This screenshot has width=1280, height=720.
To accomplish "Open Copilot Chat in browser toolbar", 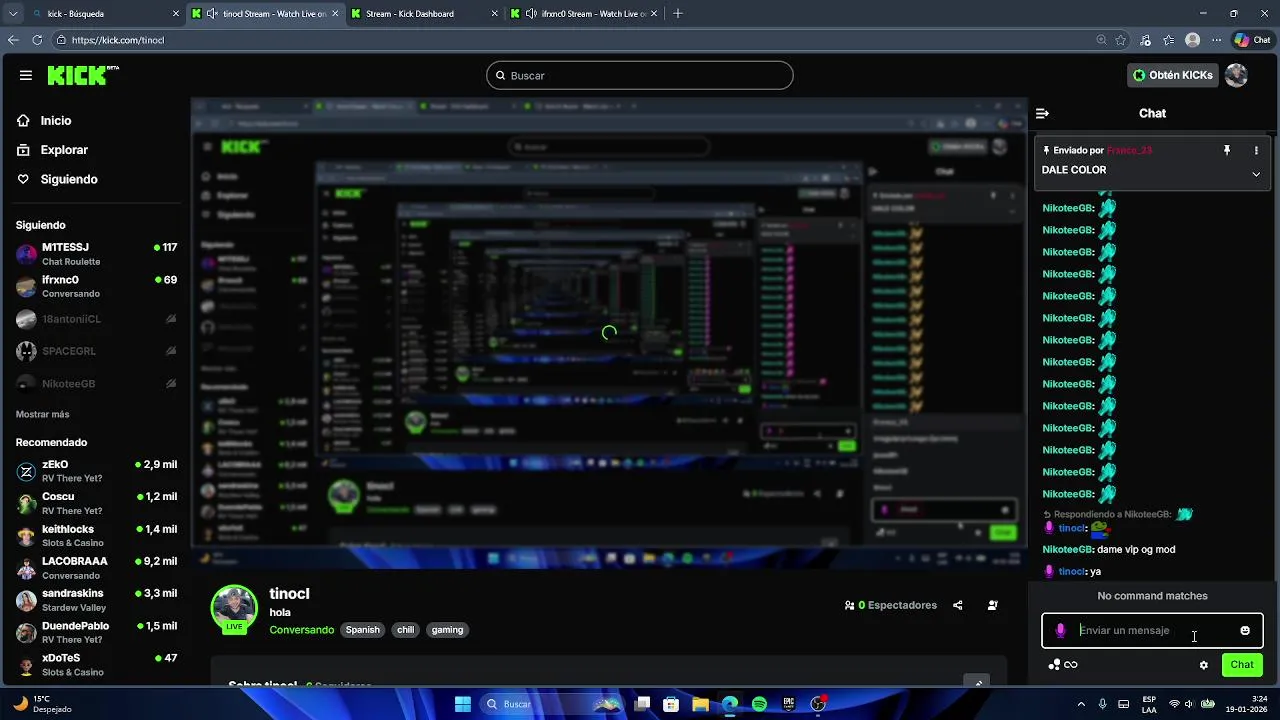I will tap(1254, 40).
